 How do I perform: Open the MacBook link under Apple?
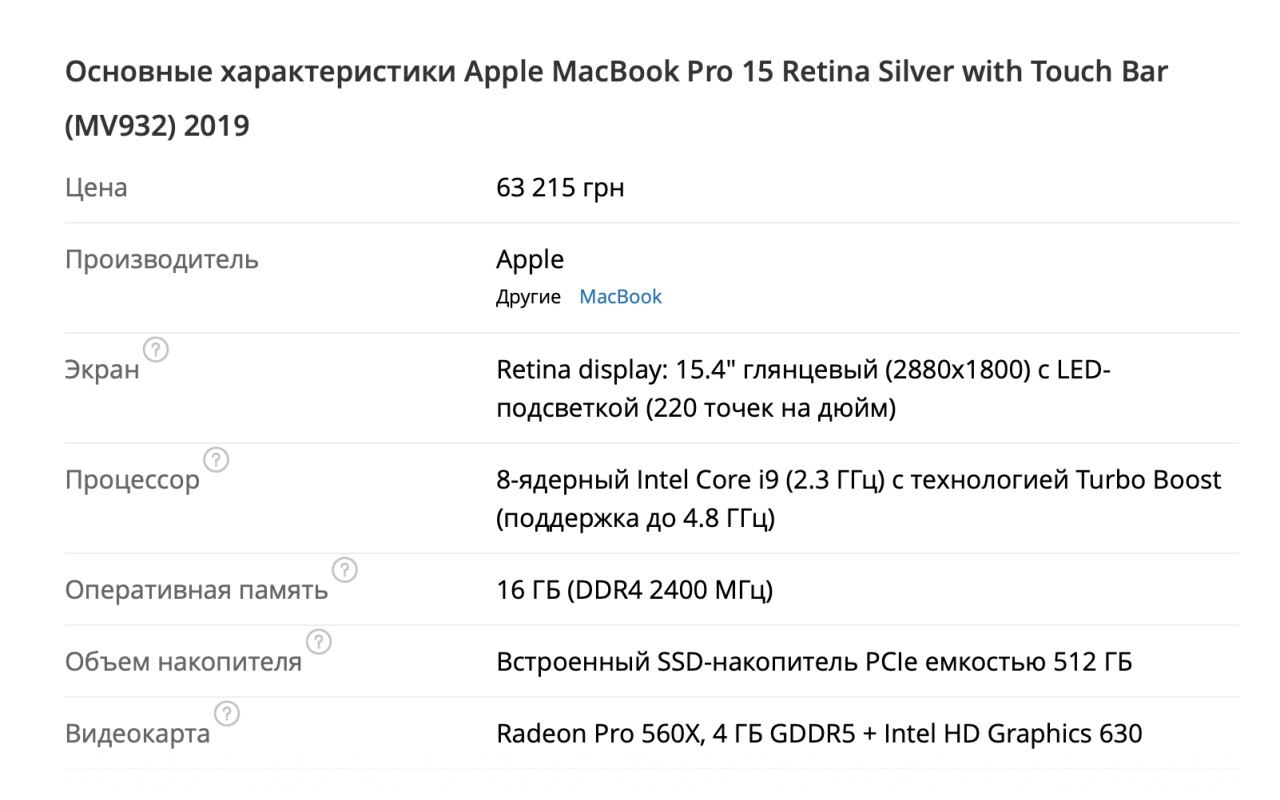[x=621, y=297]
